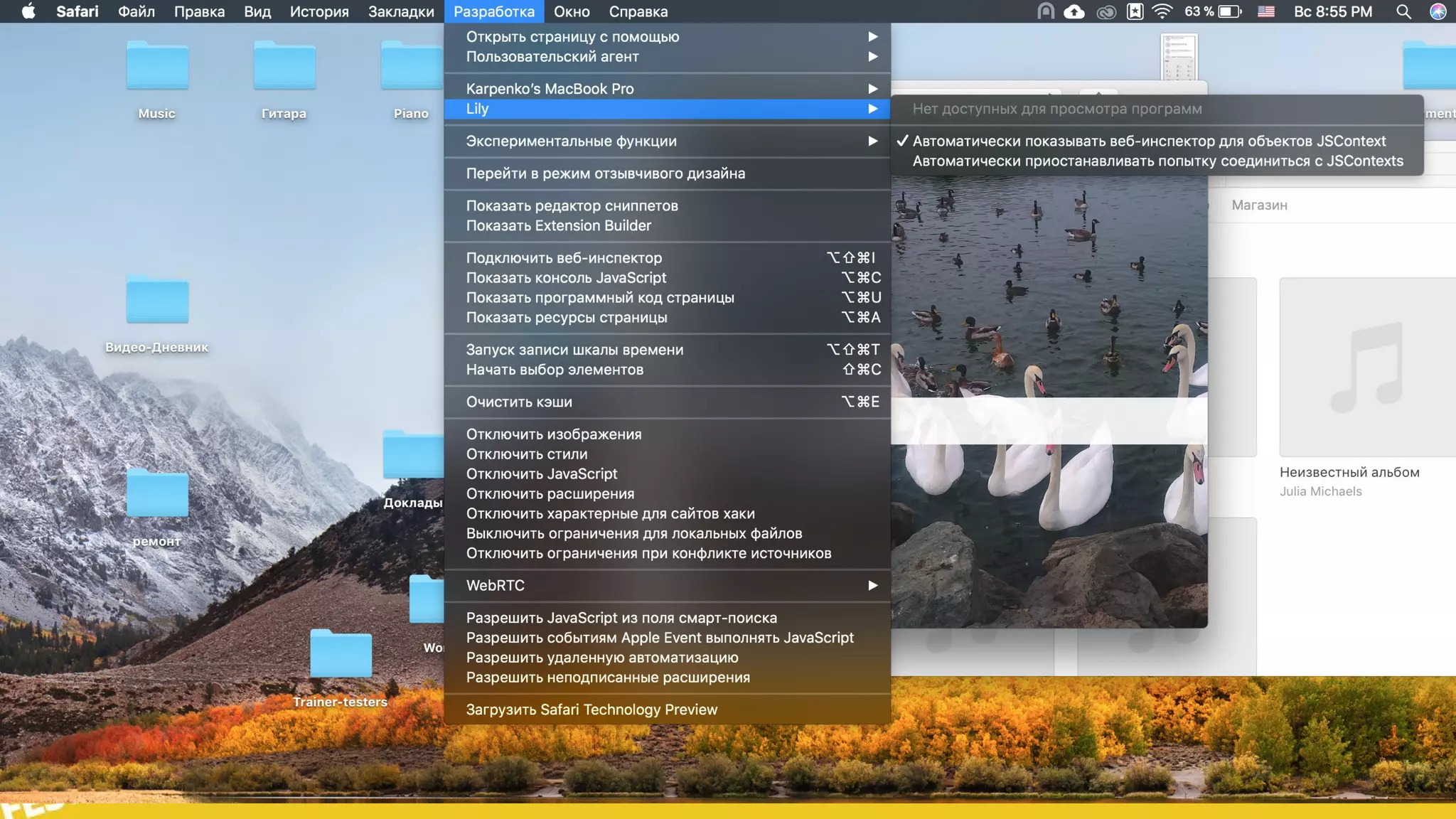The width and height of the screenshot is (1456, 819).
Task: Open Siri from the menu bar
Action: pyautogui.click(x=1438, y=11)
